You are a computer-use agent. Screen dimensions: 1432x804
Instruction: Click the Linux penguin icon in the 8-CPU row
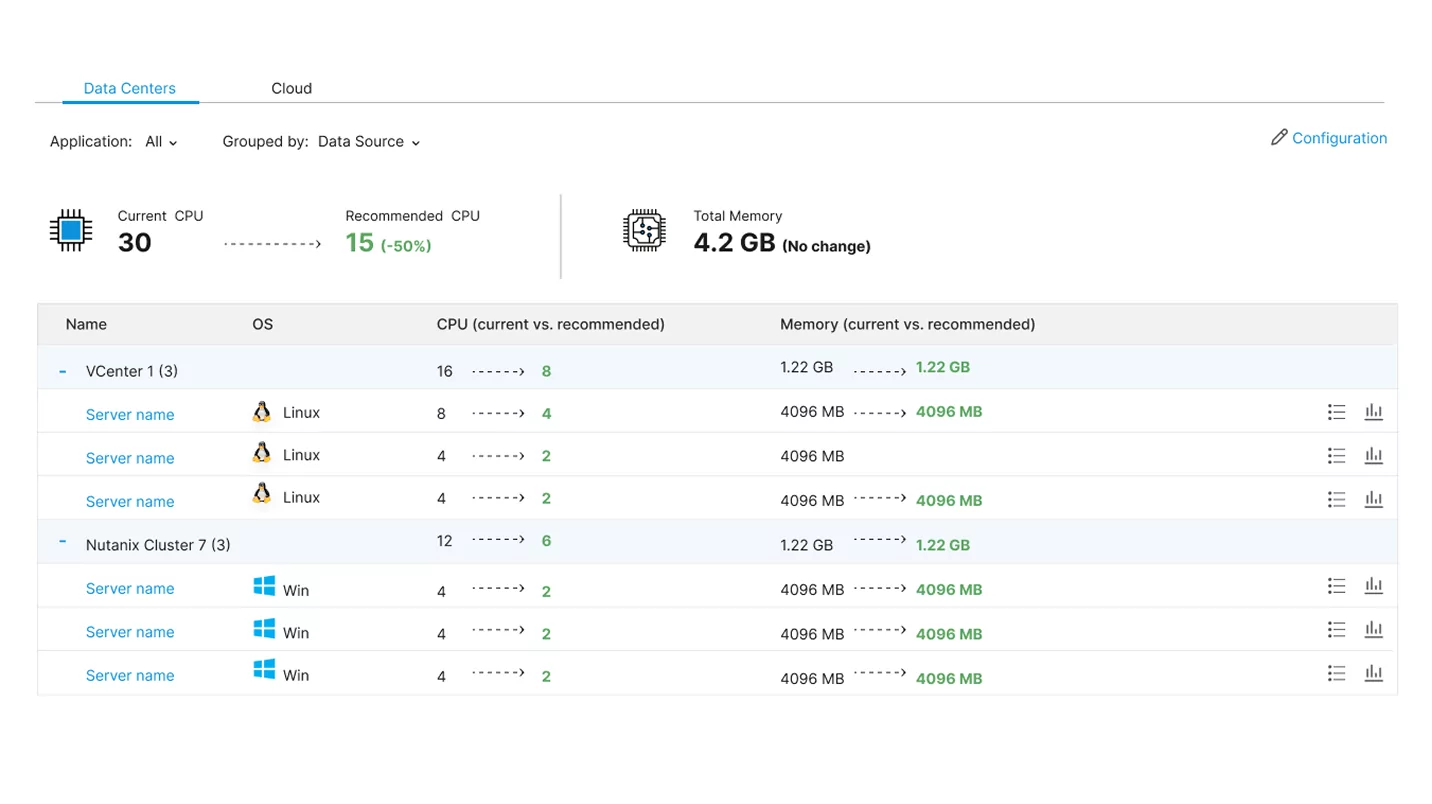point(262,411)
